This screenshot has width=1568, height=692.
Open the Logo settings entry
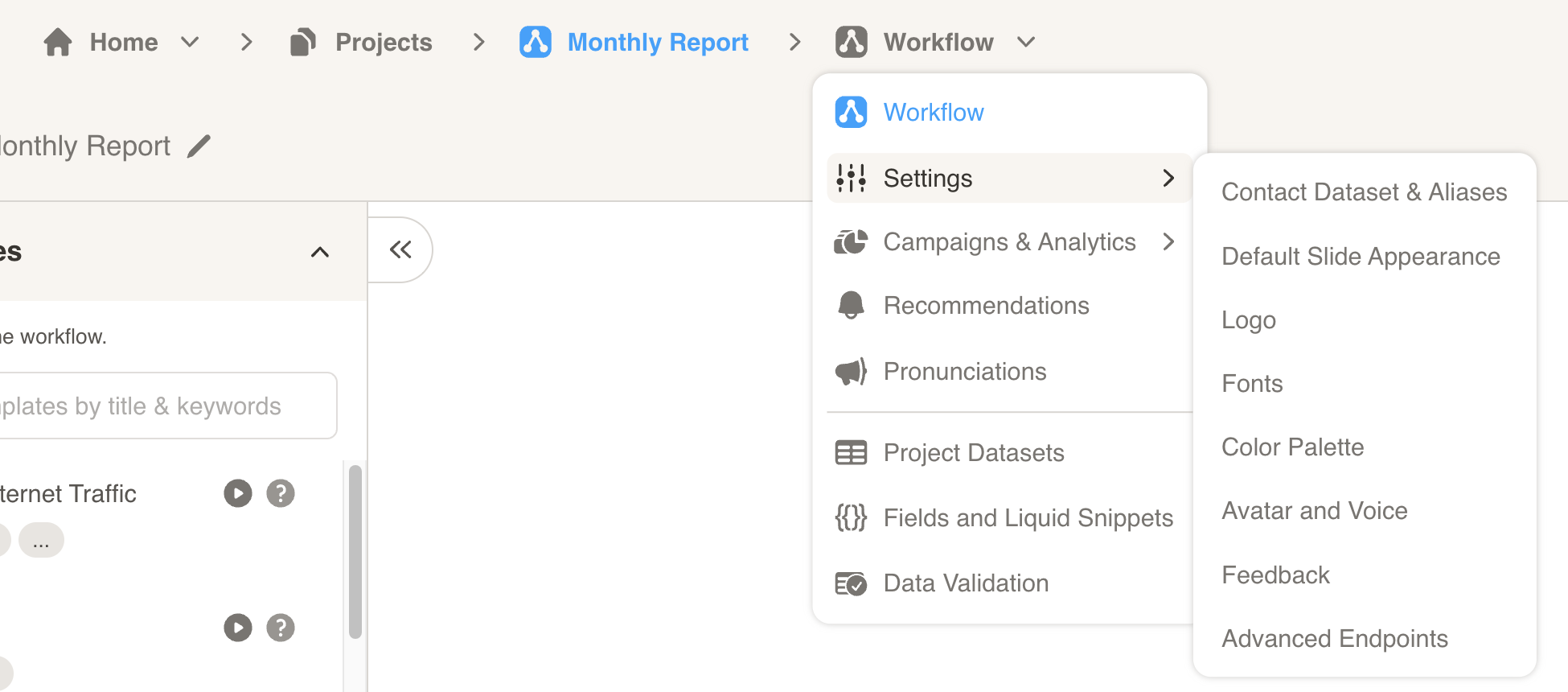point(1249,320)
